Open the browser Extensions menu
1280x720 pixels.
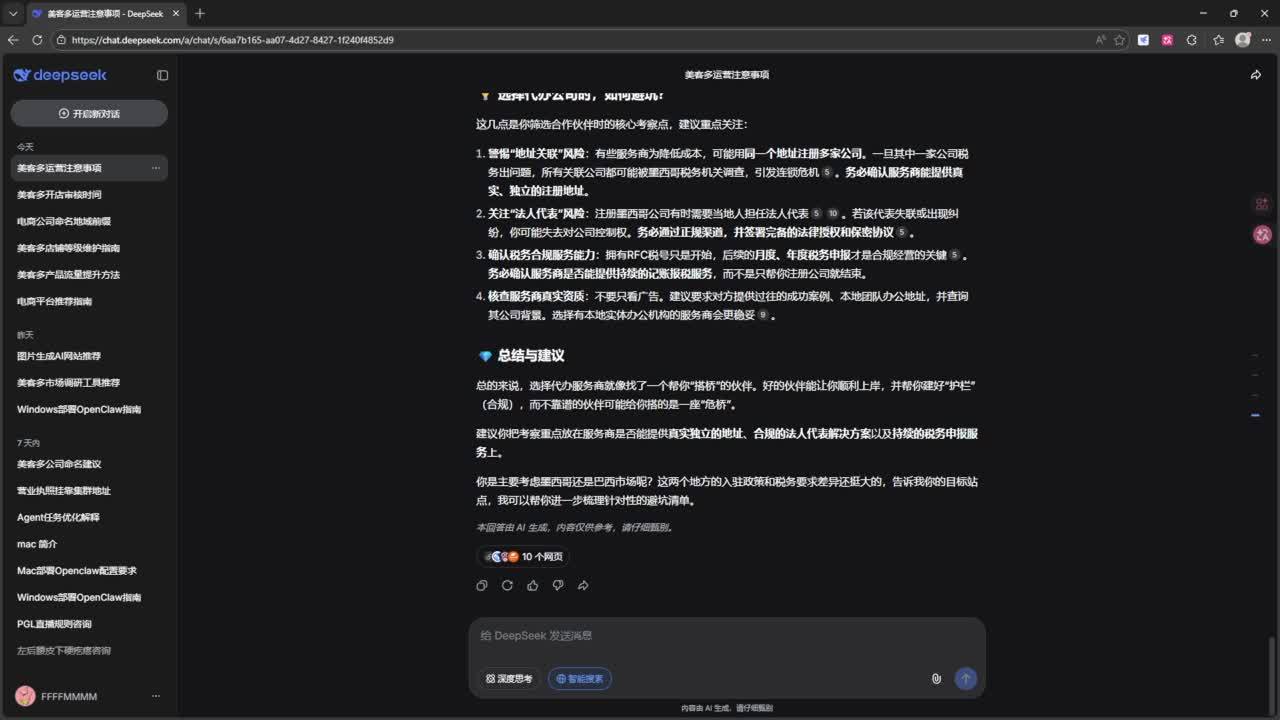tap(1192, 40)
